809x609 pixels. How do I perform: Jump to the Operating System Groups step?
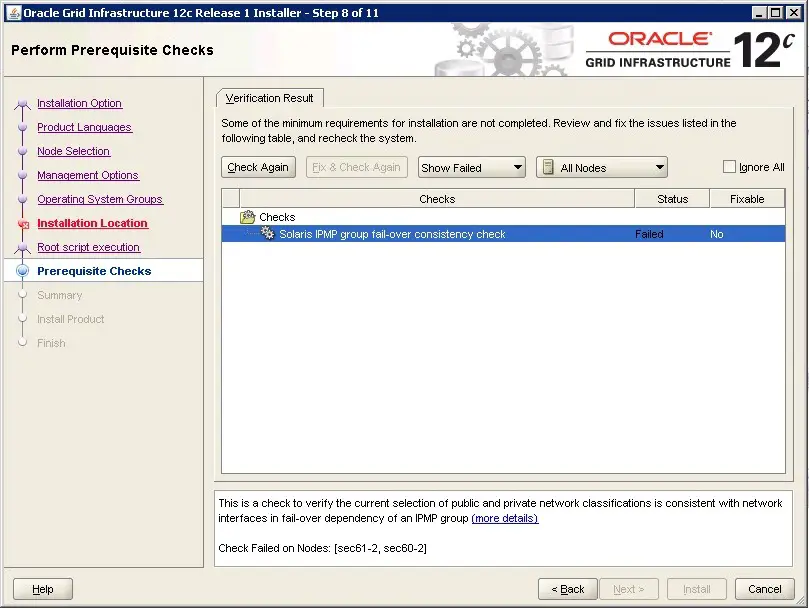(x=100, y=199)
